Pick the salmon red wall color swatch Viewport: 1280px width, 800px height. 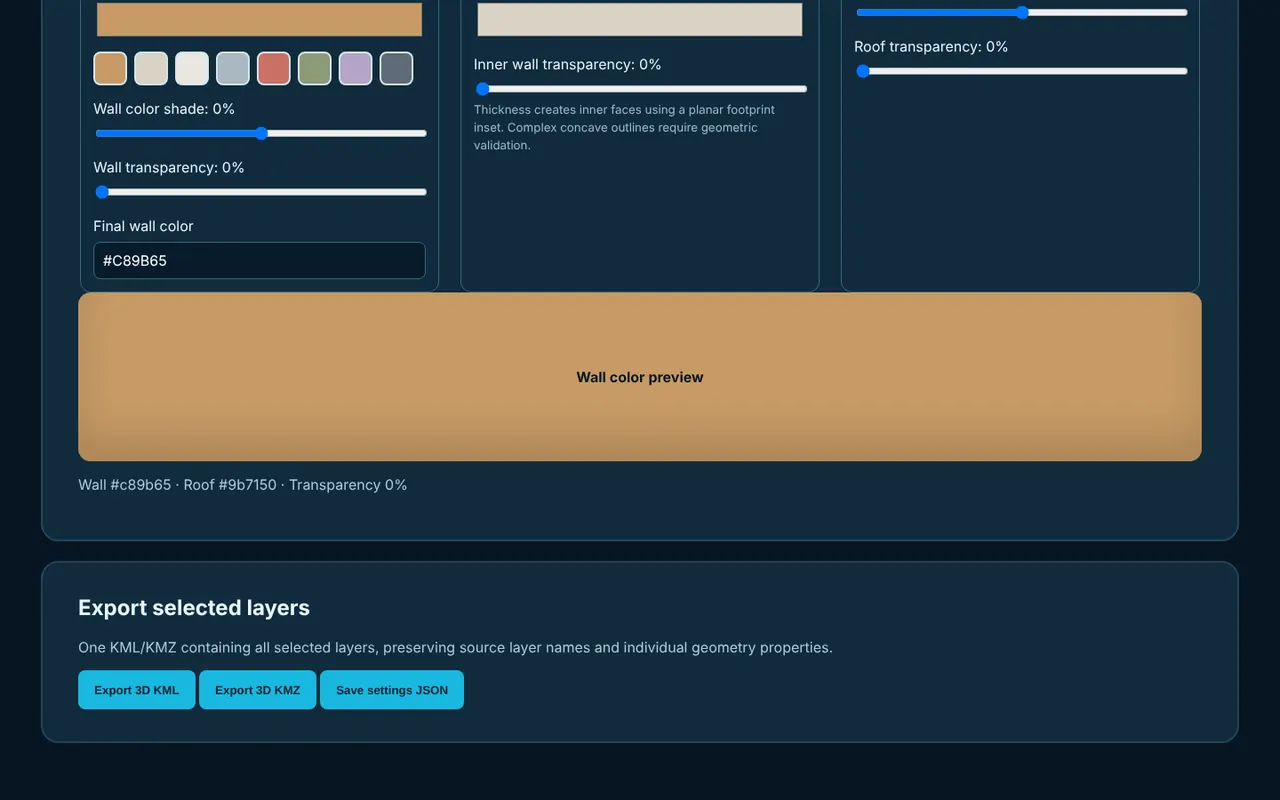coord(274,69)
